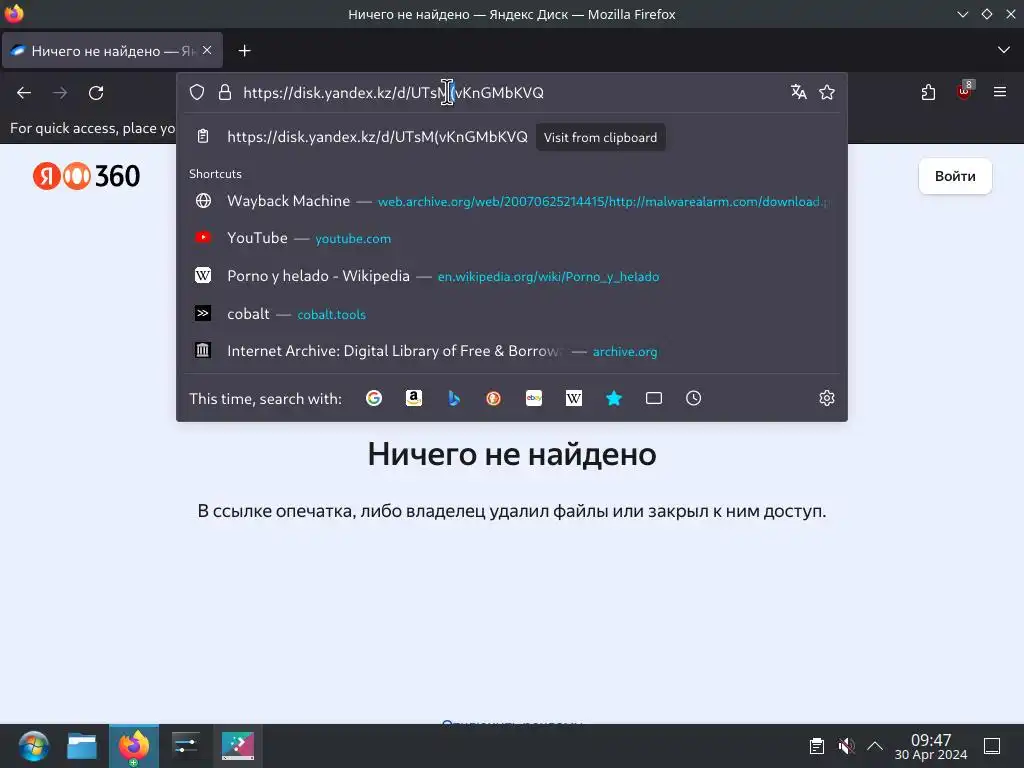
Task: Search in open tabs icon
Action: (654, 398)
